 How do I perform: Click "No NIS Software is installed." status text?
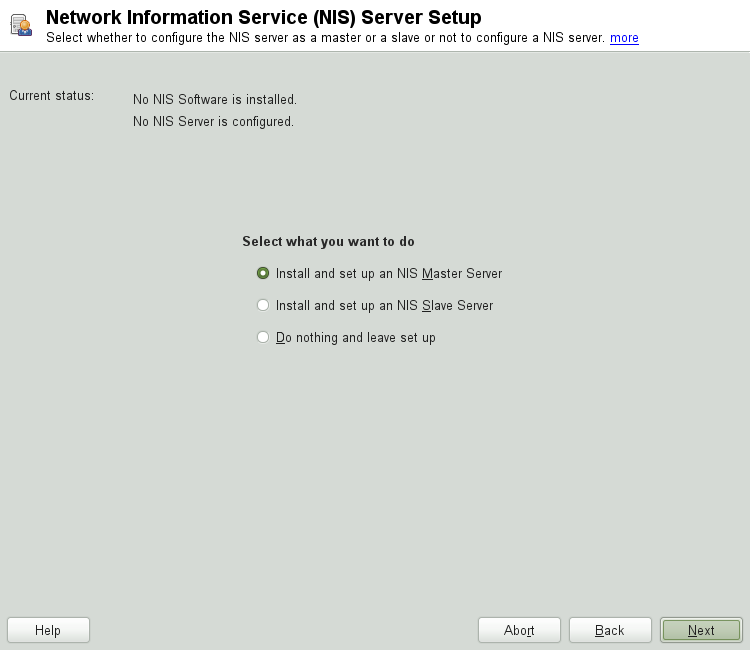(215, 99)
